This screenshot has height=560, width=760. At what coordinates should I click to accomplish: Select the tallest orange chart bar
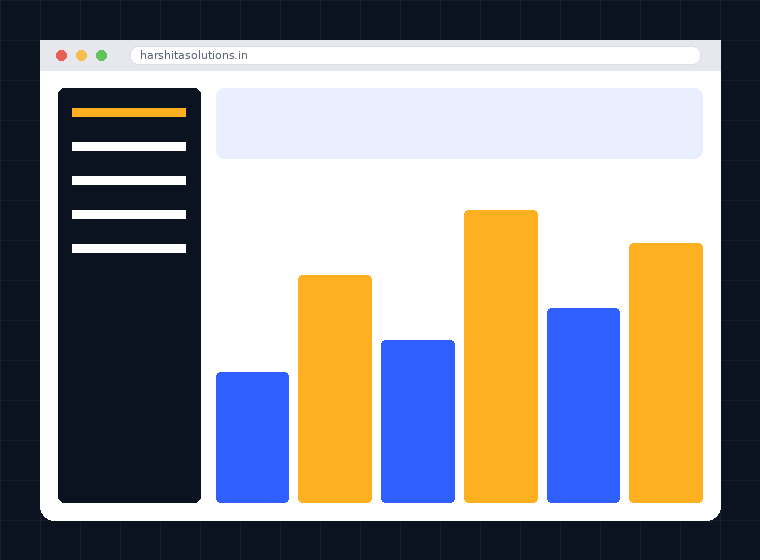pyautogui.click(x=501, y=356)
